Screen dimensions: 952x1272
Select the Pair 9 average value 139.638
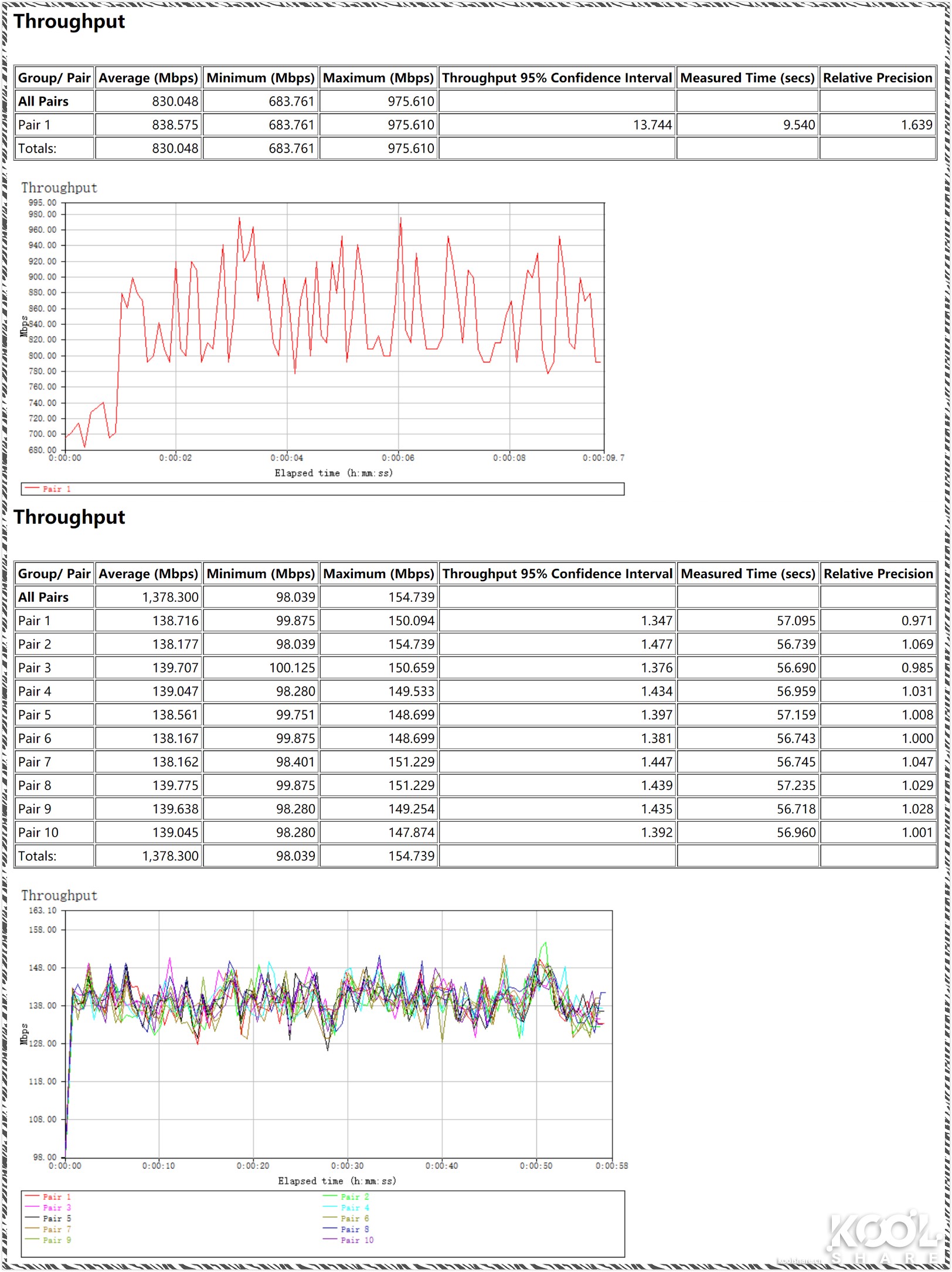point(175,809)
